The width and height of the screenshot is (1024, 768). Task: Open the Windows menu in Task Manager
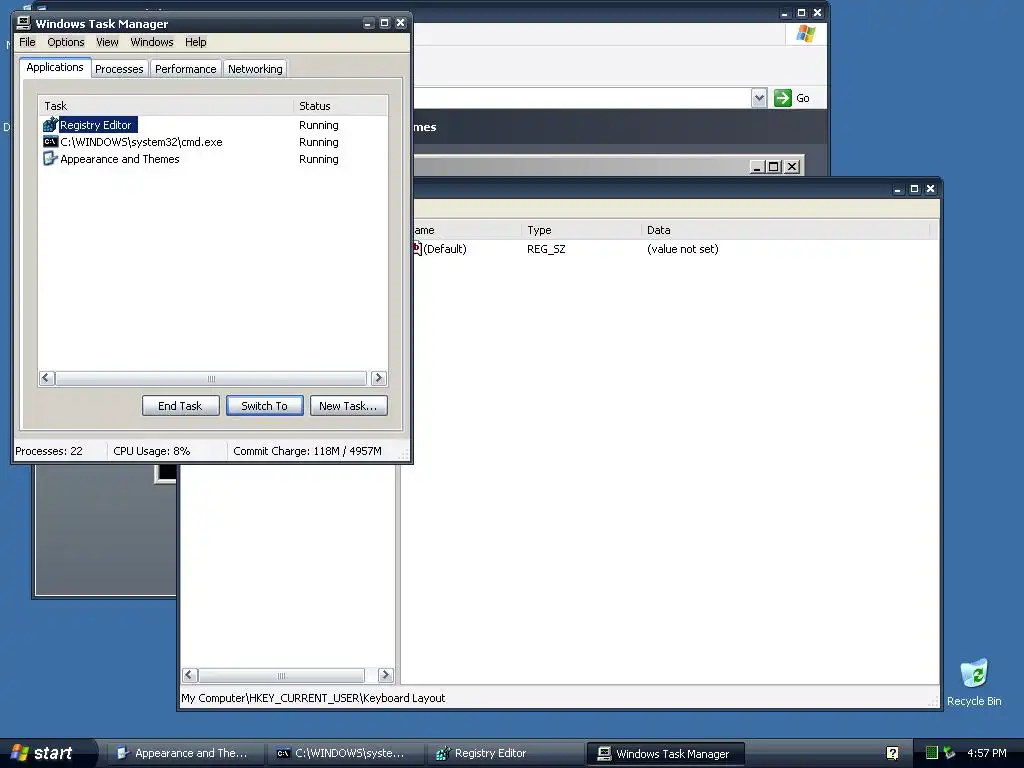tap(152, 42)
